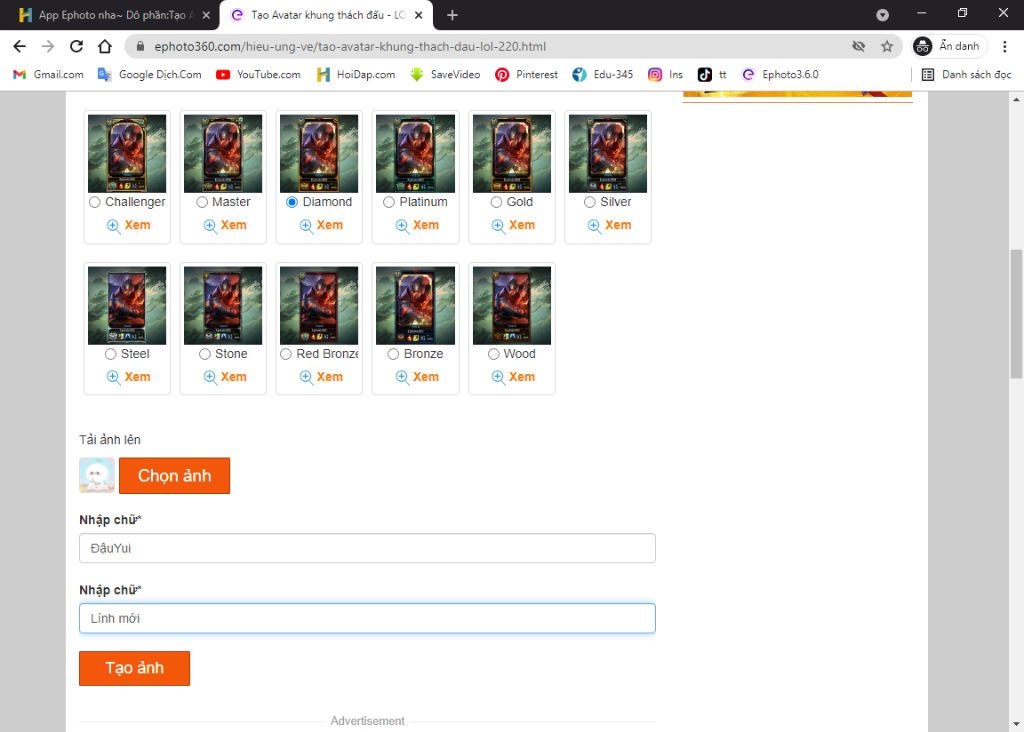Select the Silver radio option

pyautogui.click(x=590, y=202)
